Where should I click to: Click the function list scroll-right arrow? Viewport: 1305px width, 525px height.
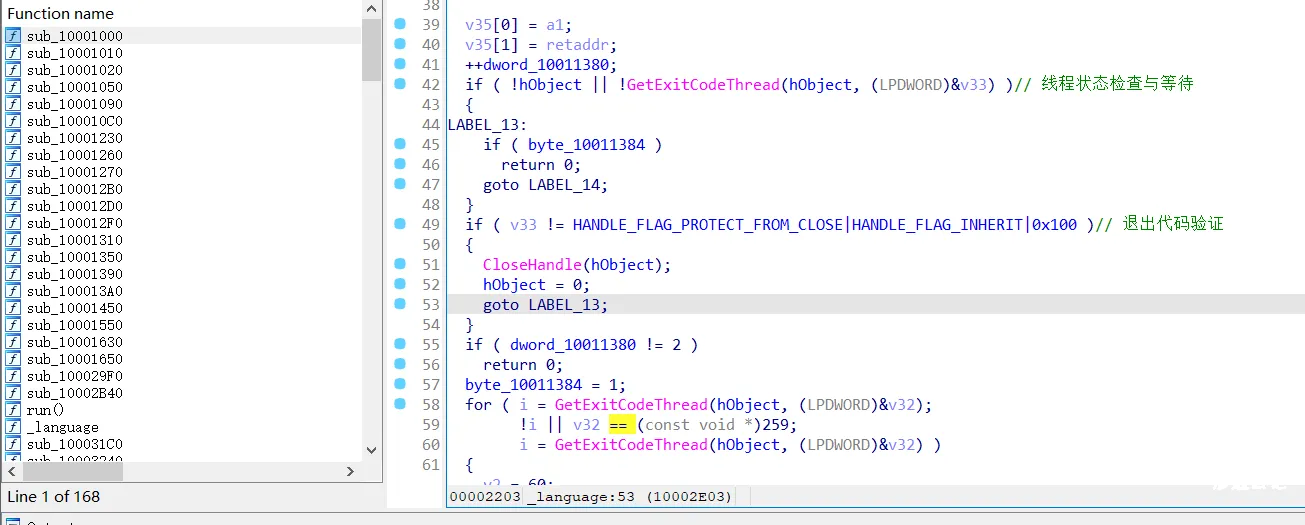click(x=350, y=471)
